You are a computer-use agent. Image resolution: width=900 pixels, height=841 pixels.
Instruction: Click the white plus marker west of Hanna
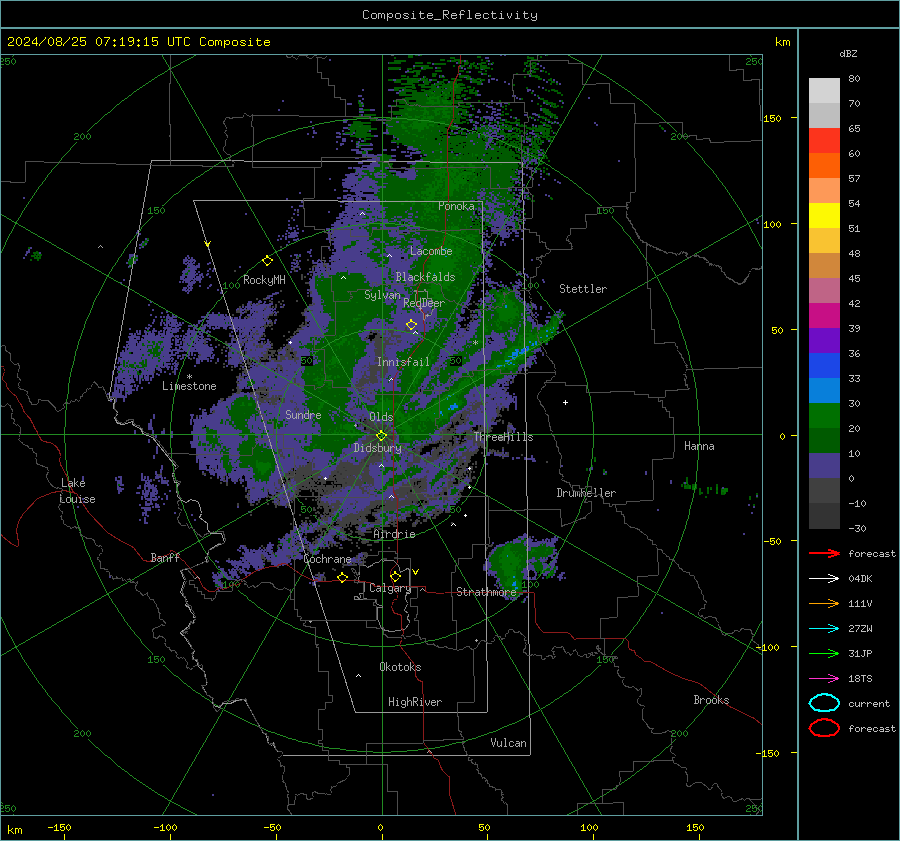pos(565,402)
